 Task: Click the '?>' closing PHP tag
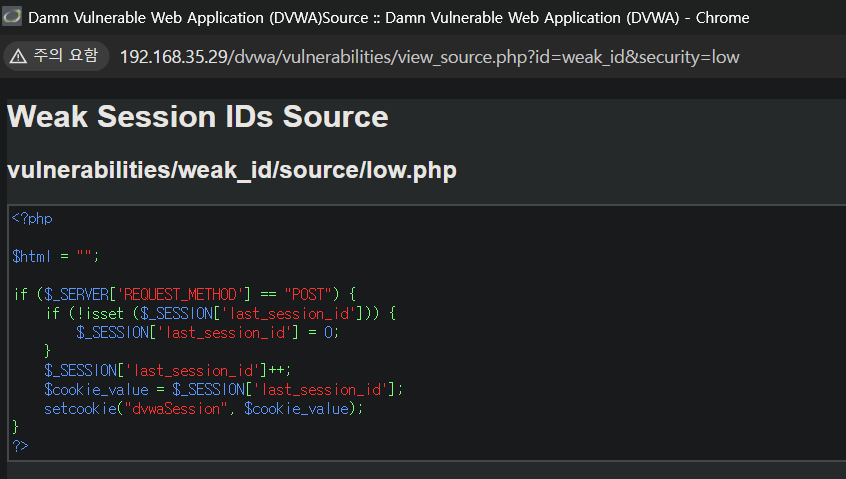20,446
